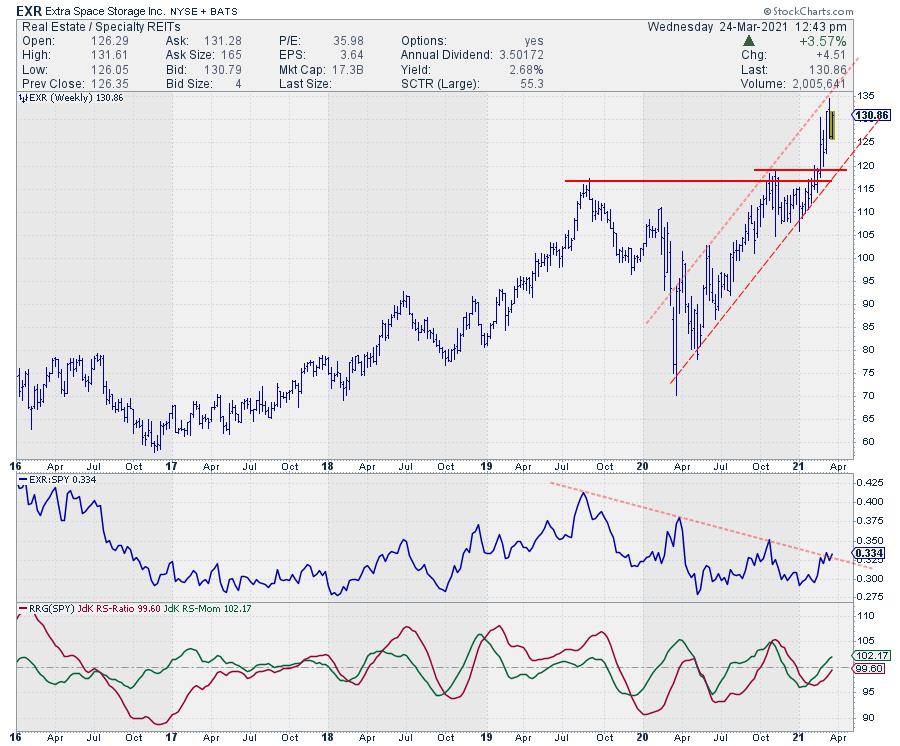Click the 99.60 RS-Ratio value tag
Image resolution: width=900 pixels, height=746 pixels.
coord(866,670)
